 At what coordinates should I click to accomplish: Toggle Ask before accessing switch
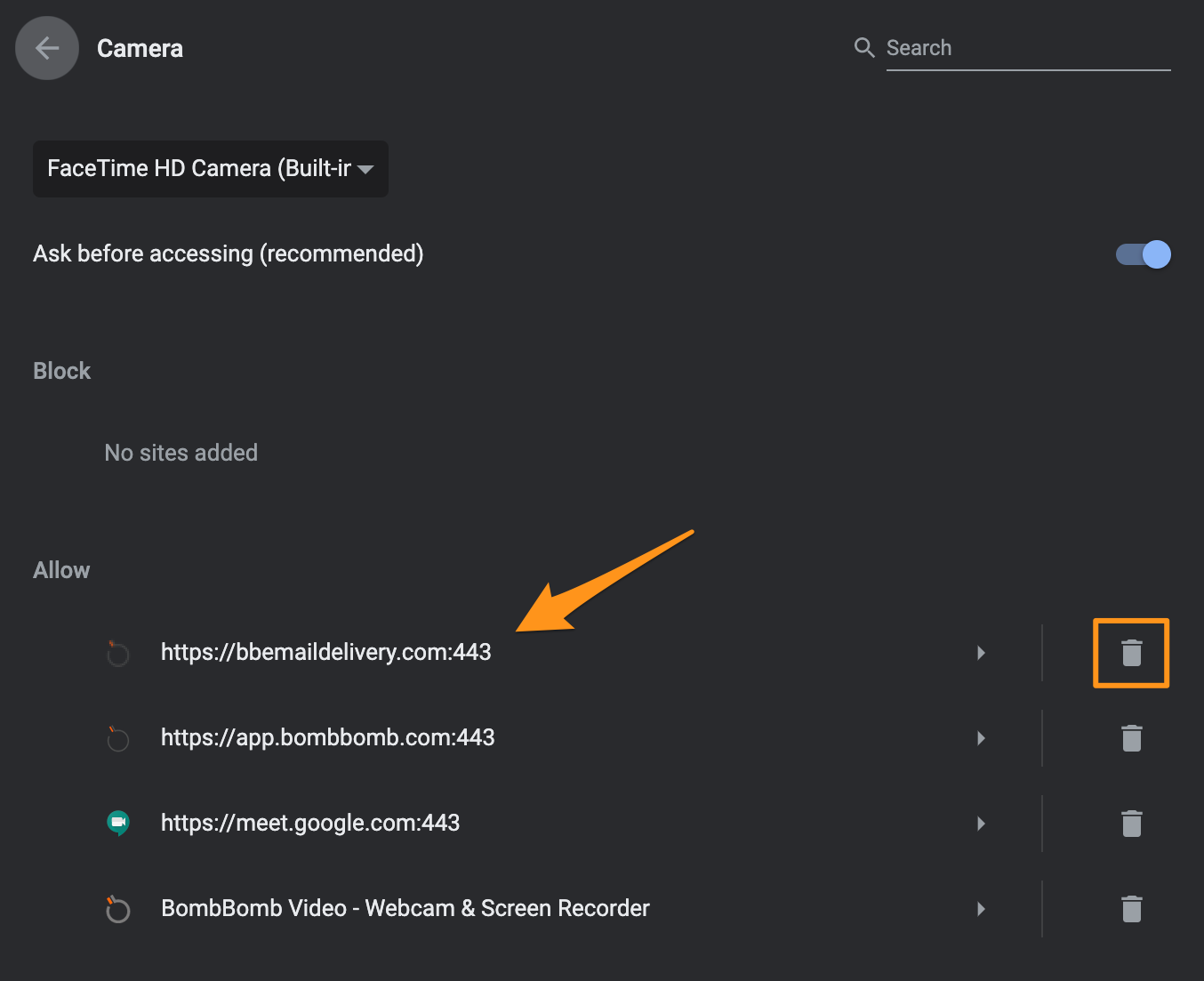point(1144,254)
